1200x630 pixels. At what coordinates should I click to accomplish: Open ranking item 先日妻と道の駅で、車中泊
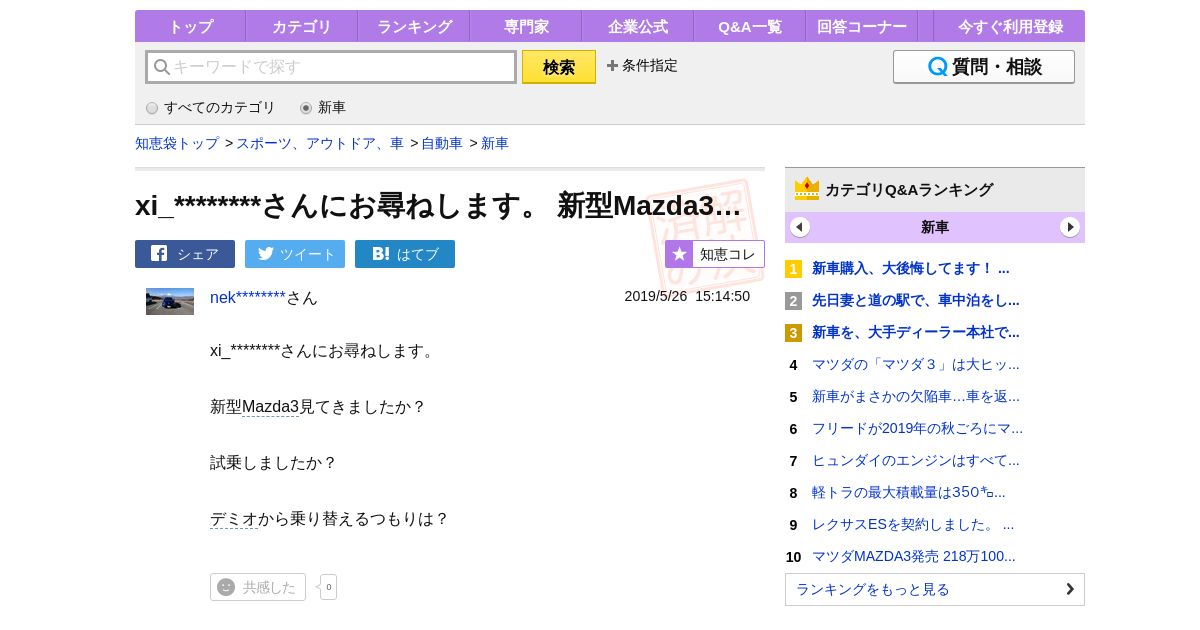(916, 300)
